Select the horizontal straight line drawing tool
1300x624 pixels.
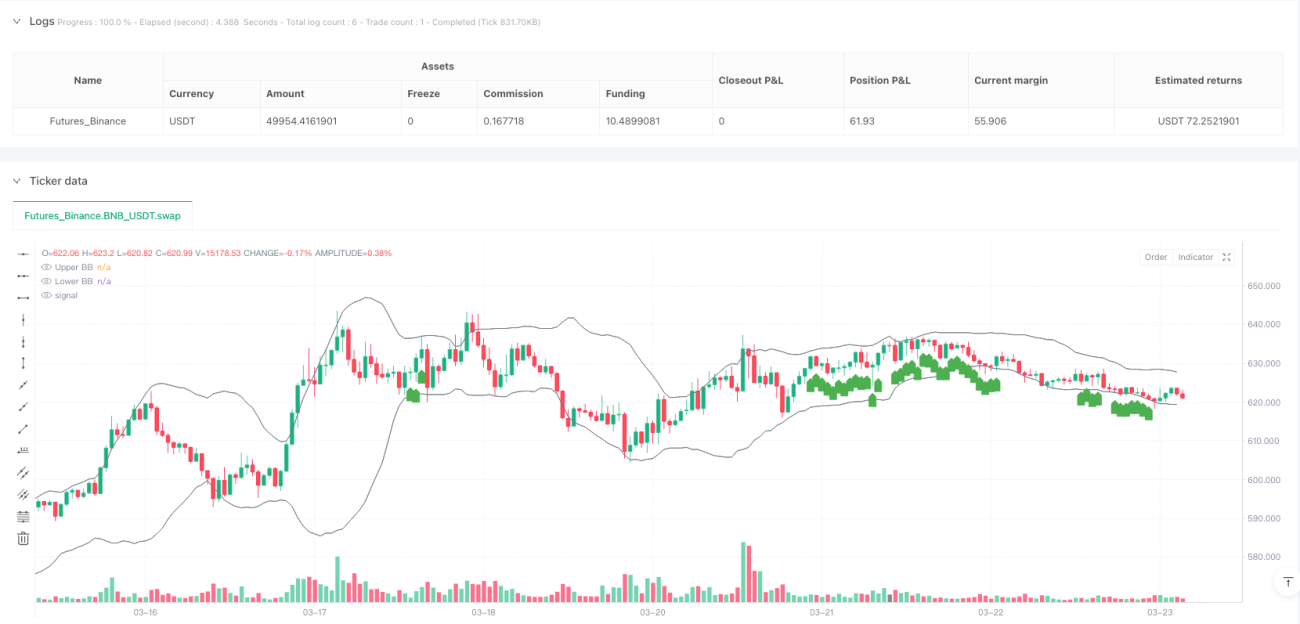(x=24, y=254)
